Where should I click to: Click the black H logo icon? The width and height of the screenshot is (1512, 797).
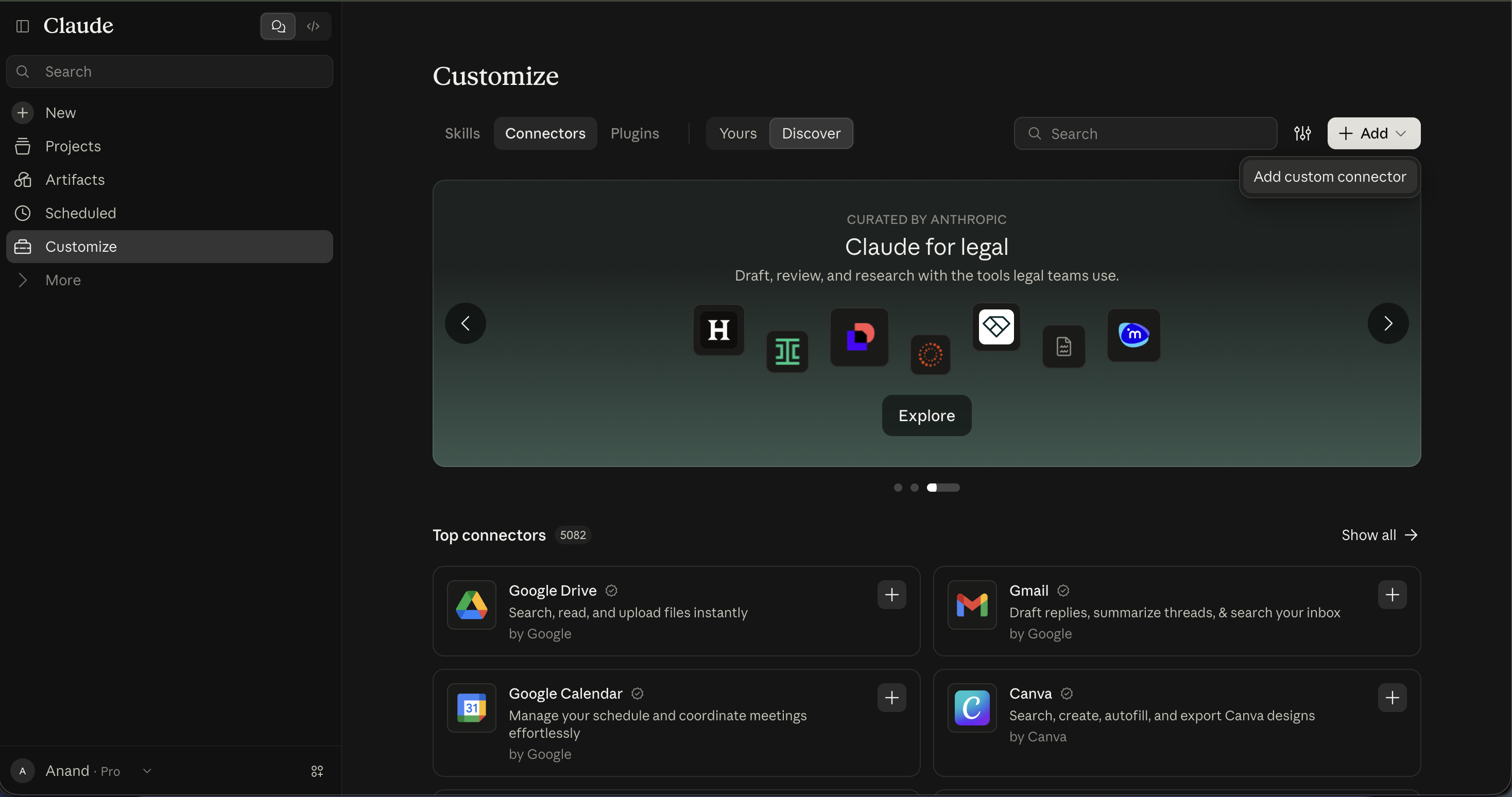(718, 330)
